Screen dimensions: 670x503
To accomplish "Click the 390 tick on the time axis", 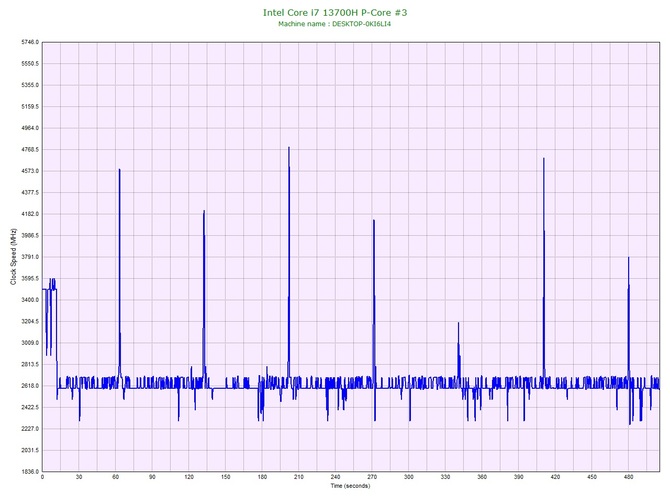I will 519,477.
